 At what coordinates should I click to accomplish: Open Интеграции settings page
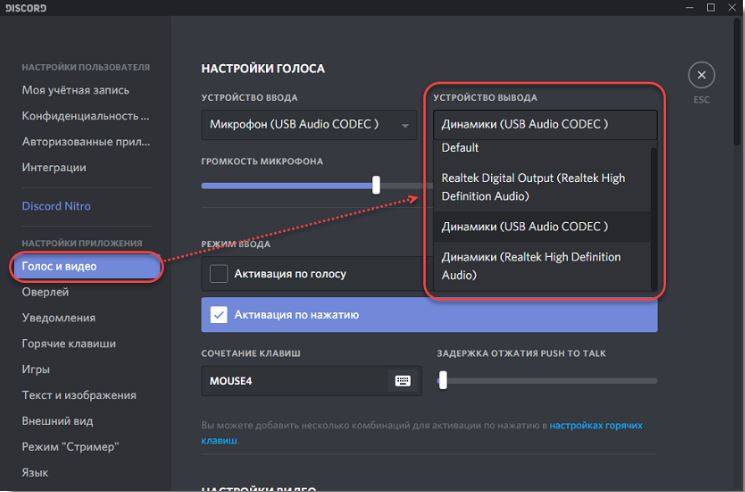coord(54,167)
